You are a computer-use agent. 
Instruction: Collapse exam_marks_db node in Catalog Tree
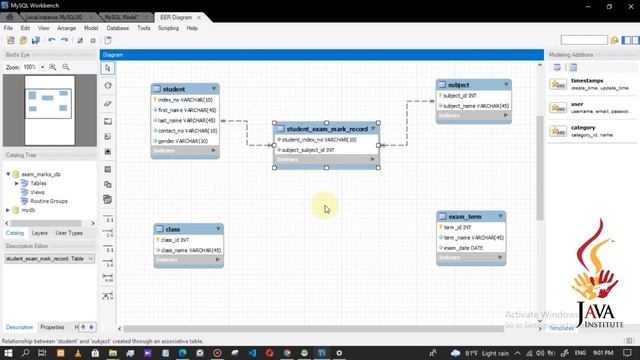8,174
